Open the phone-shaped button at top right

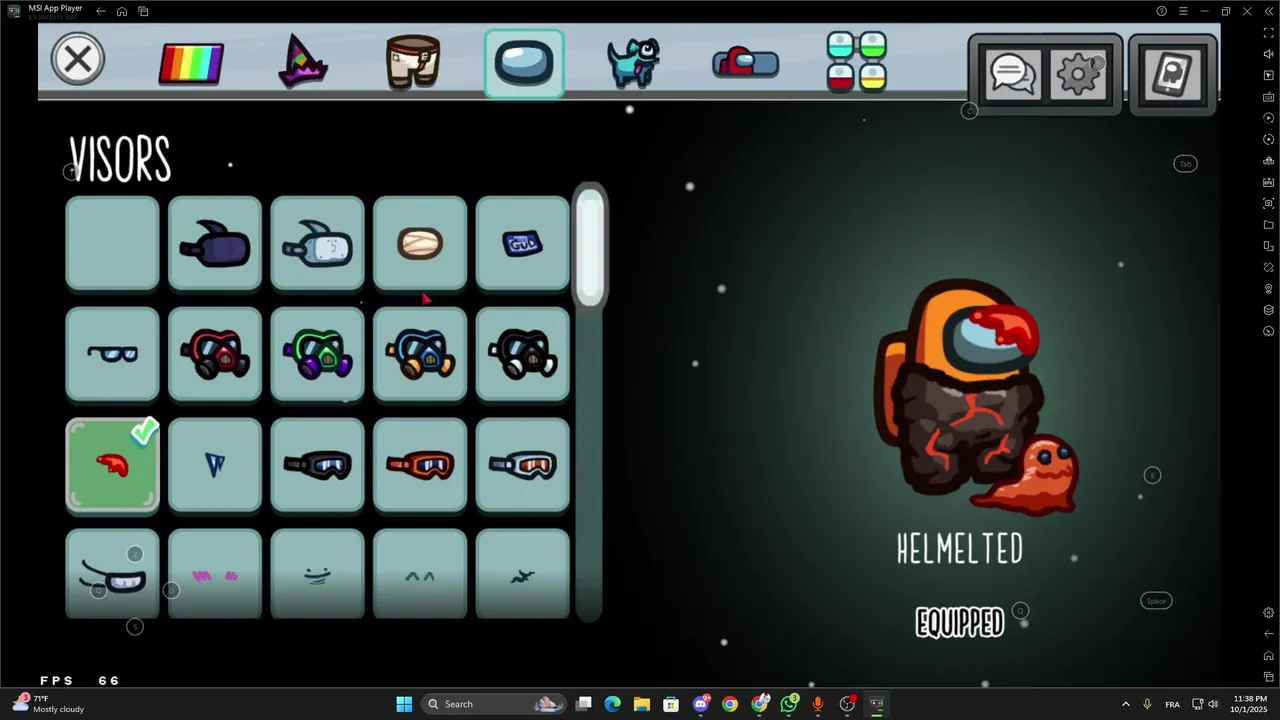(1173, 74)
